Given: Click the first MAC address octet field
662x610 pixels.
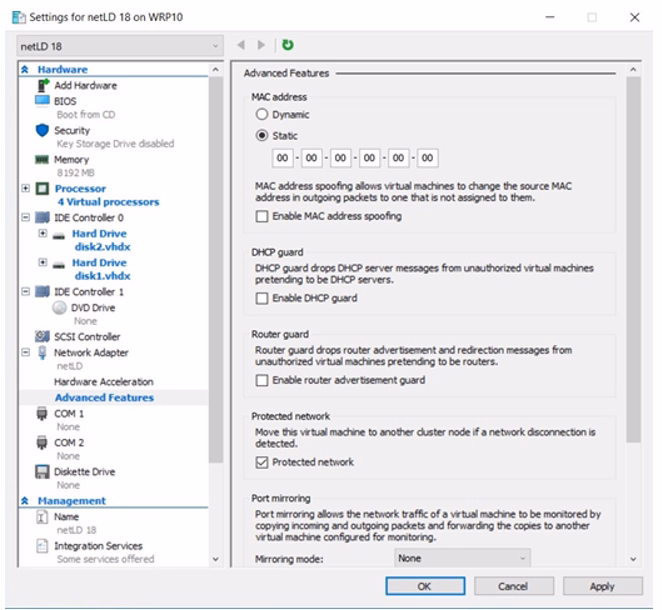Looking at the screenshot, I should (x=283, y=158).
